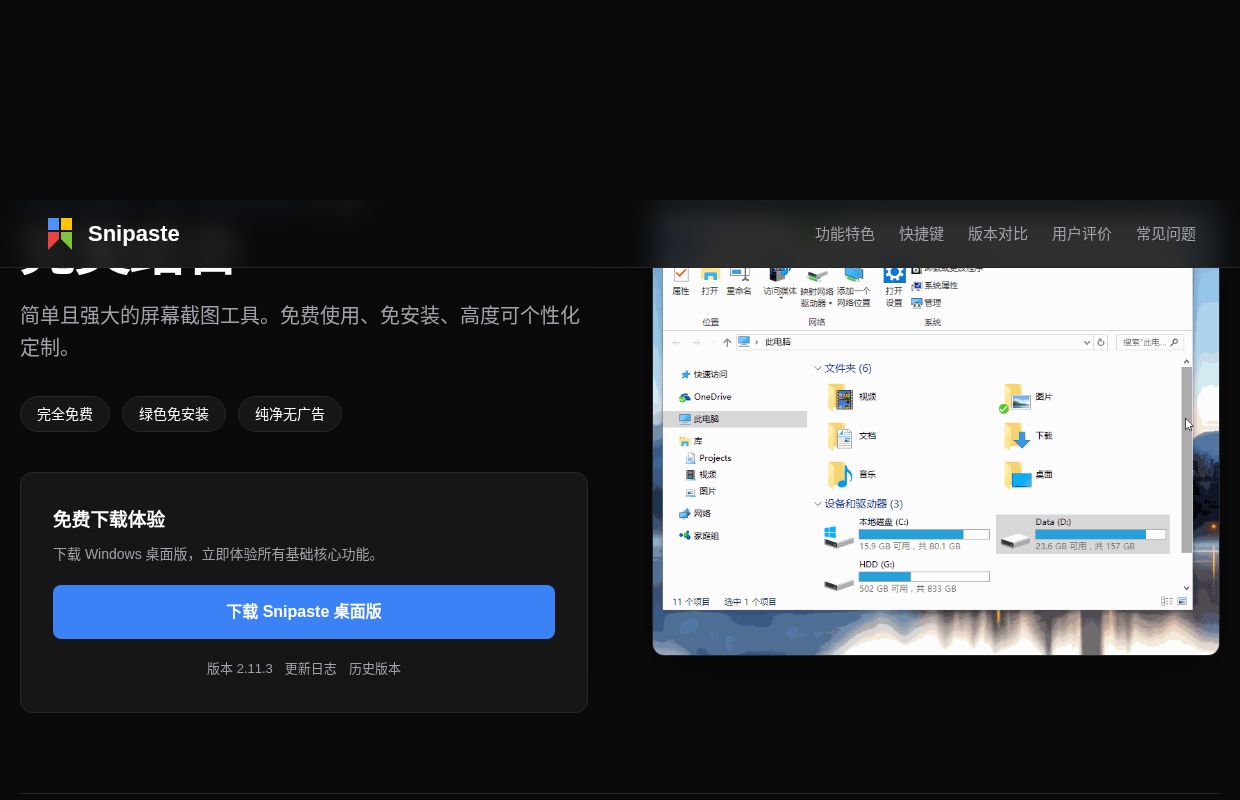Select the 下载 folder icon

click(1017, 436)
